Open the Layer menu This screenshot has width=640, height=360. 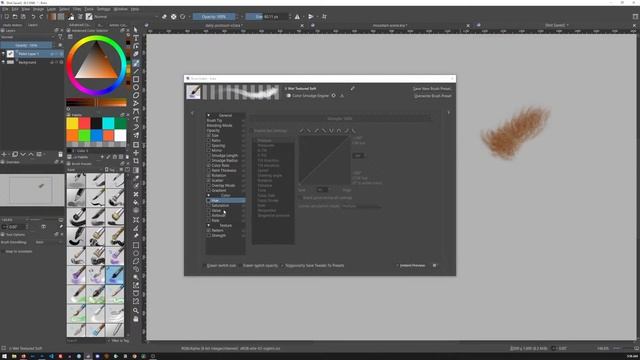51,9
